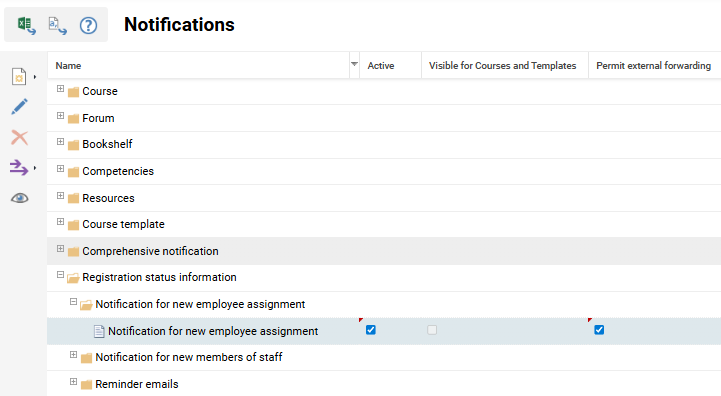Image resolution: width=721 pixels, height=396 pixels.
Task: Select the Reminder emails row label
Action: [137, 384]
